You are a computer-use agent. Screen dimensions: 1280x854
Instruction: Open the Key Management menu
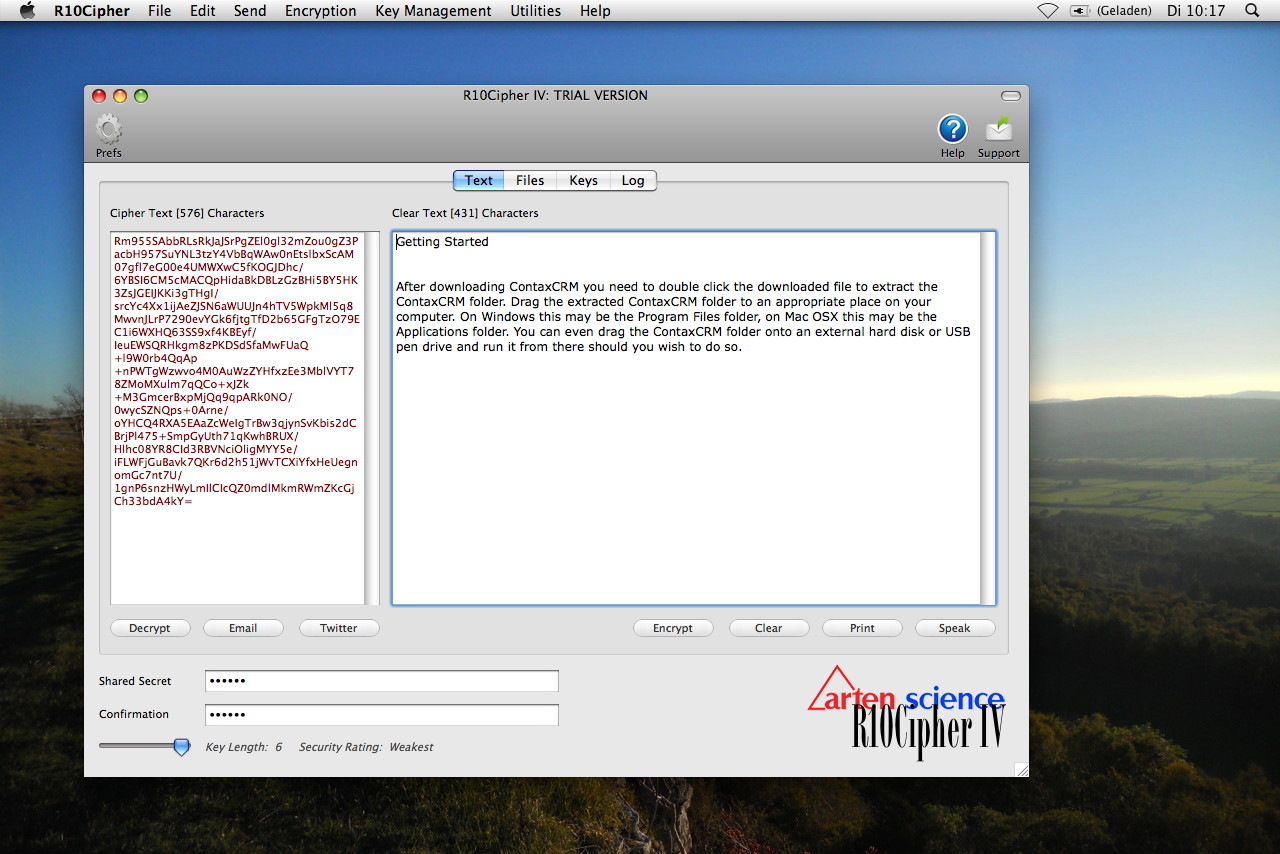tap(433, 11)
